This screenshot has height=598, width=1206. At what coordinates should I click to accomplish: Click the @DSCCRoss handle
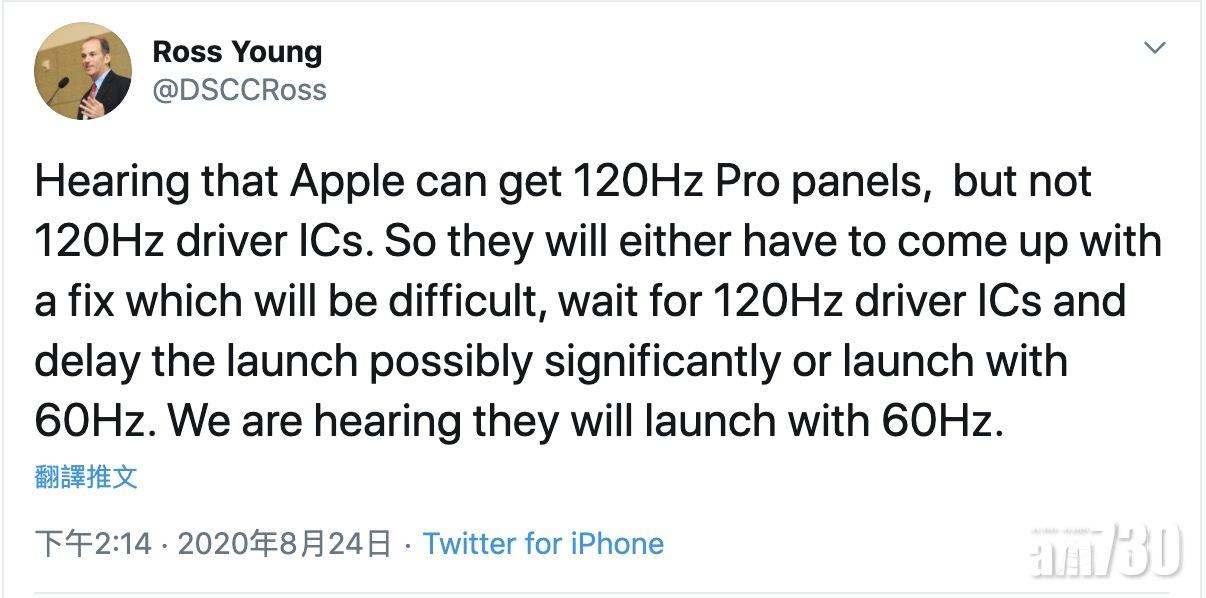[x=239, y=90]
